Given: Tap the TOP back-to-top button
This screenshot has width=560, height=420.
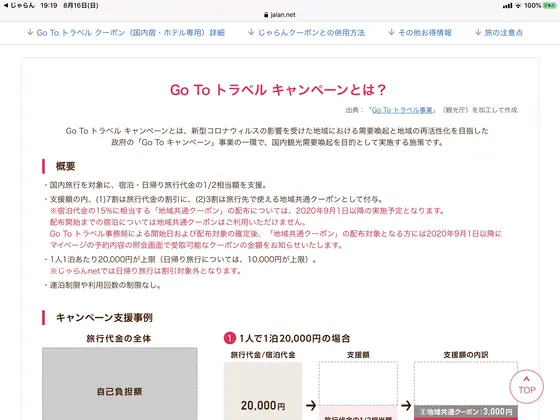Looking at the screenshot, I should [526, 386].
